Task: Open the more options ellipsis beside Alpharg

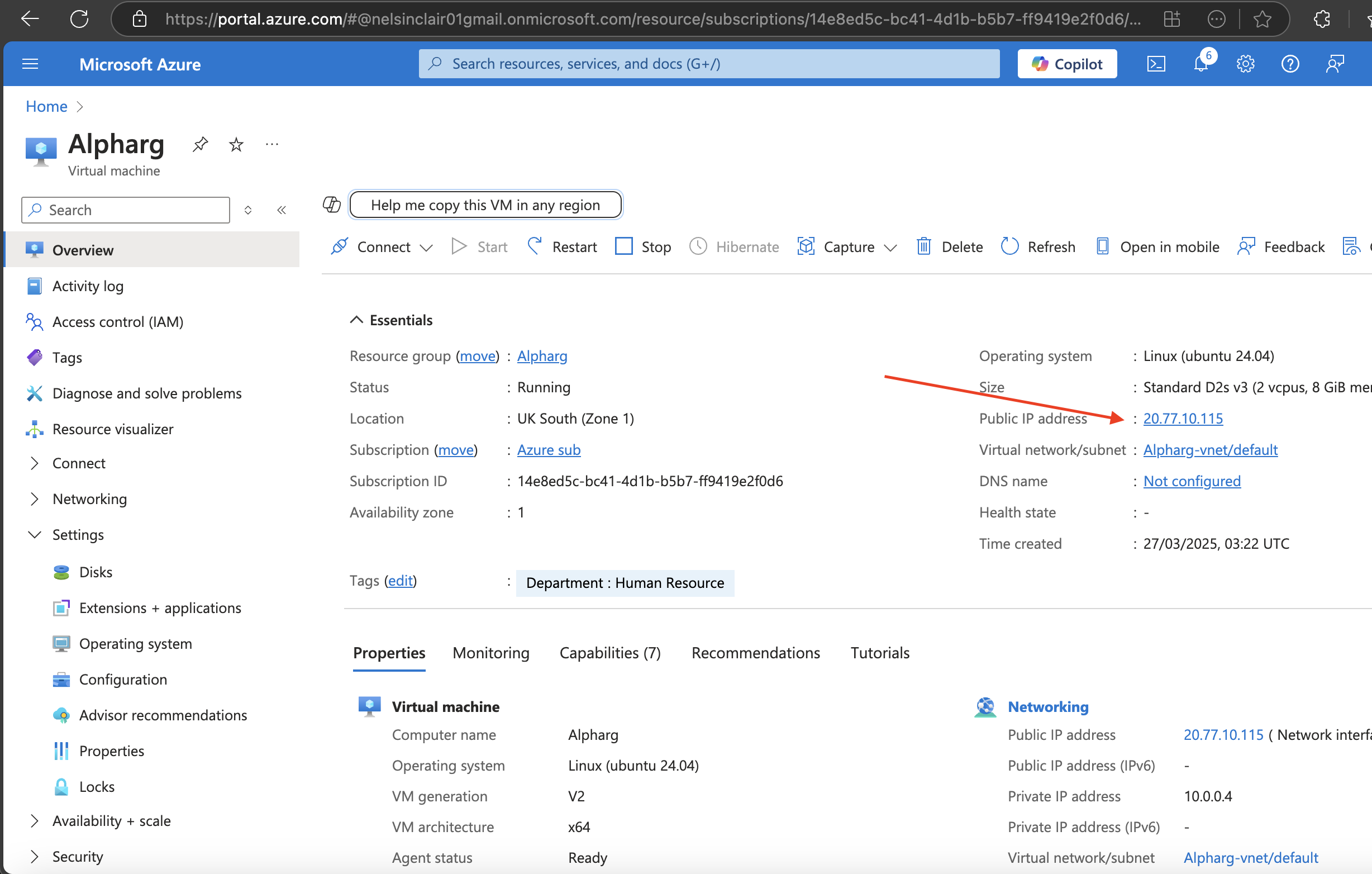Action: tap(272, 144)
